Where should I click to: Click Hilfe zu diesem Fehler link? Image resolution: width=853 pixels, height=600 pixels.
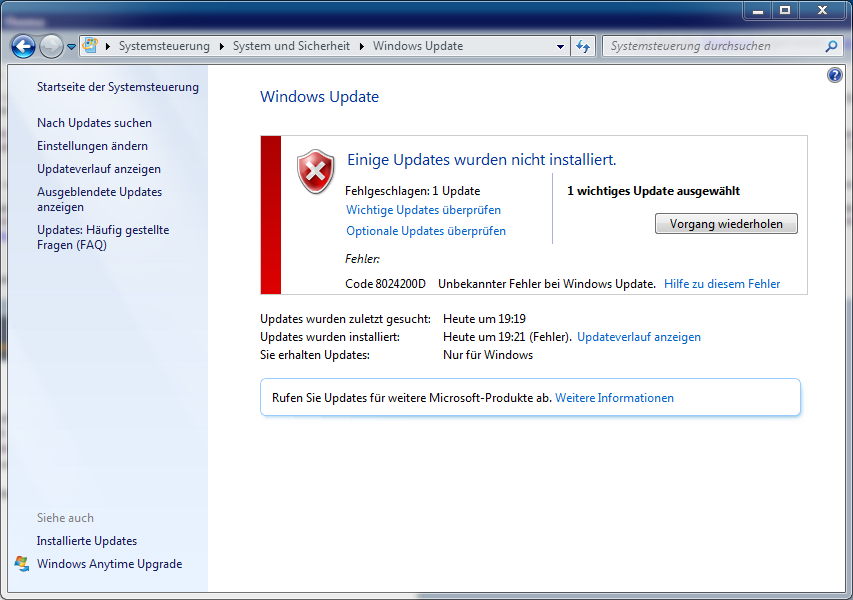722,284
